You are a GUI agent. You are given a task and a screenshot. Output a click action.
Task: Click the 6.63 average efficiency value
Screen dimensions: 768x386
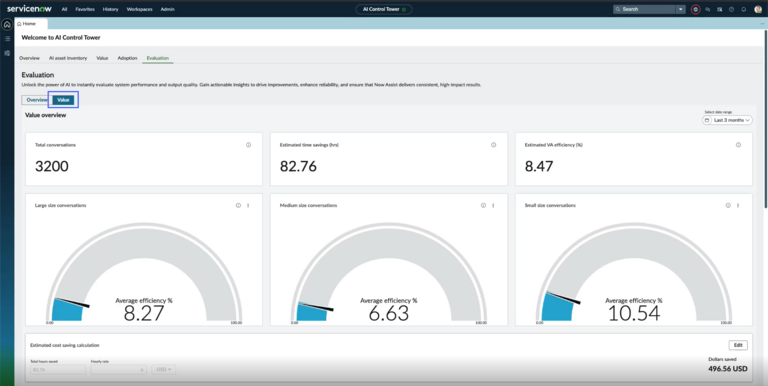click(389, 314)
